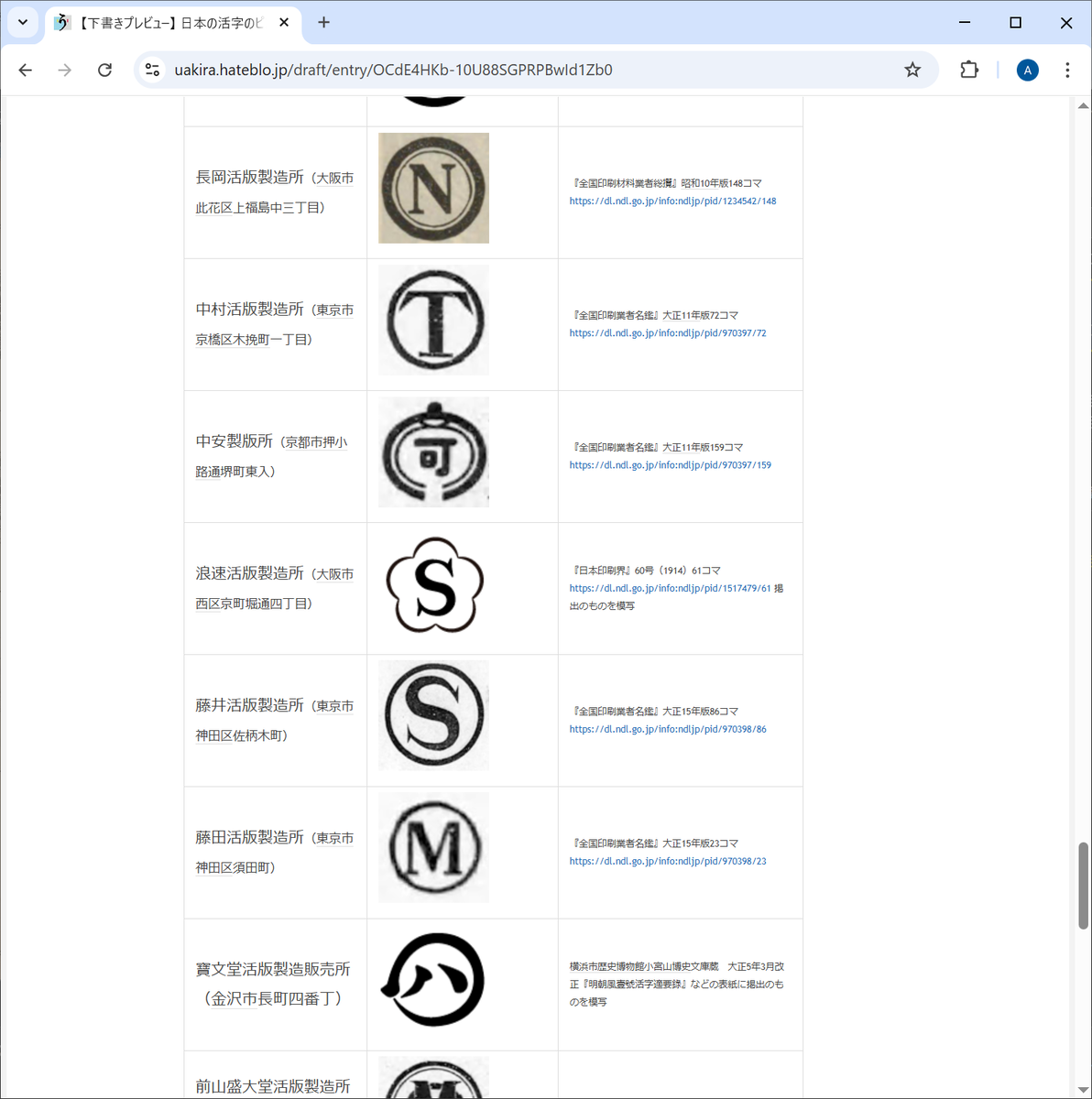Viewport: 1092px width, 1099px height.
Task: Click the scrollbar down arrow
Action: coord(1083,1089)
